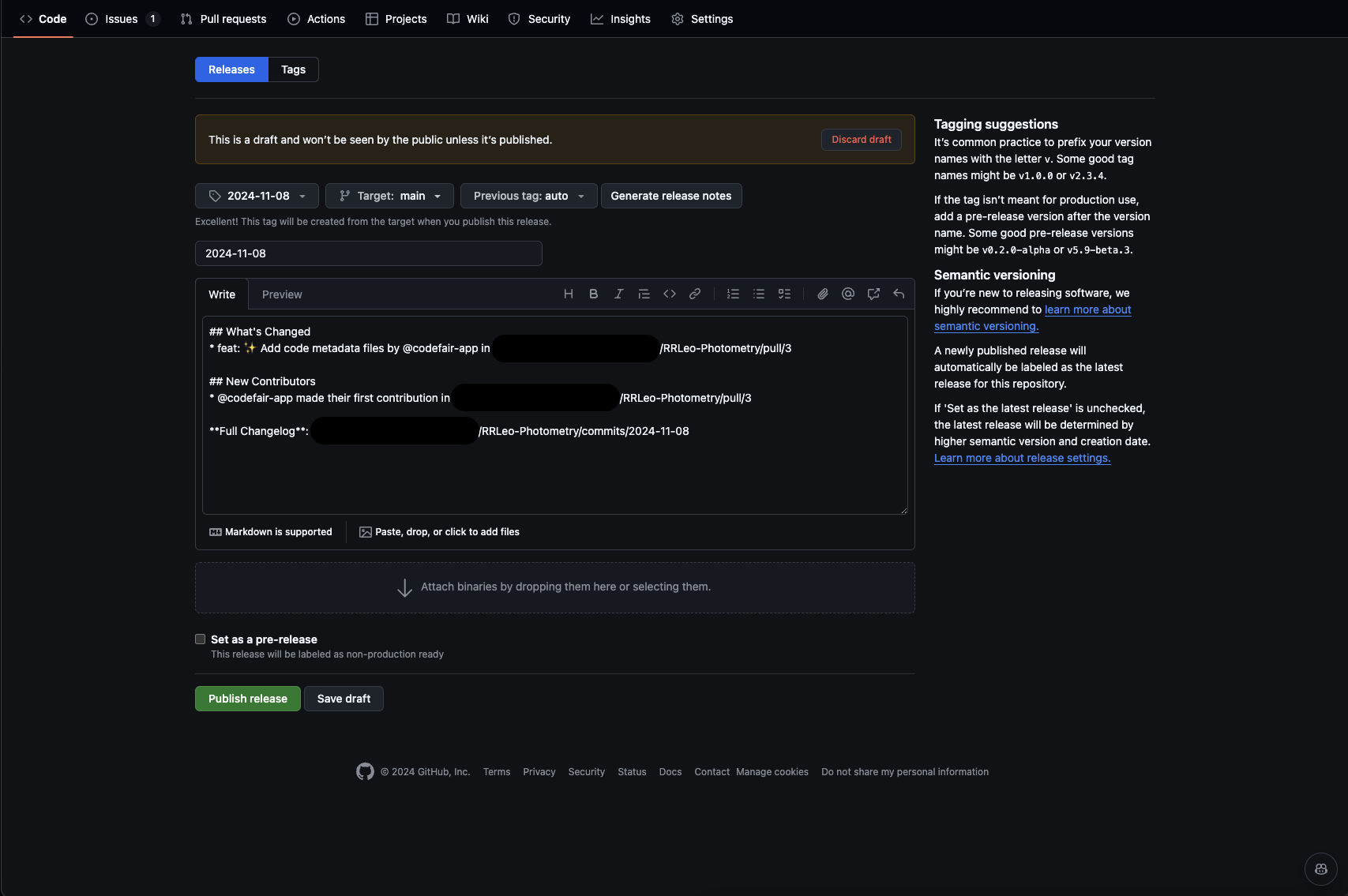Image resolution: width=1348 pixels, height=896 pixels.
Task: Click the down arrow in attach binaries area
Action: pyautogui.click(x=404, y=587)
